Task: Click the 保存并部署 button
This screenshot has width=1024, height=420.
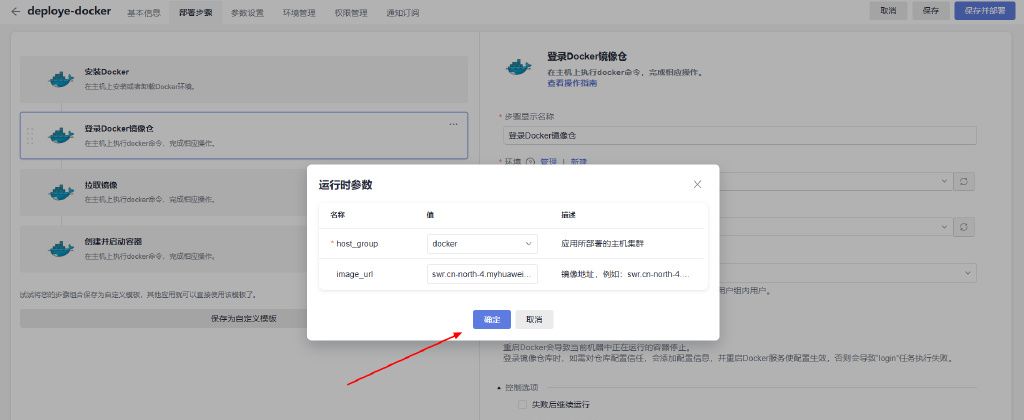Action: [985, 10]
